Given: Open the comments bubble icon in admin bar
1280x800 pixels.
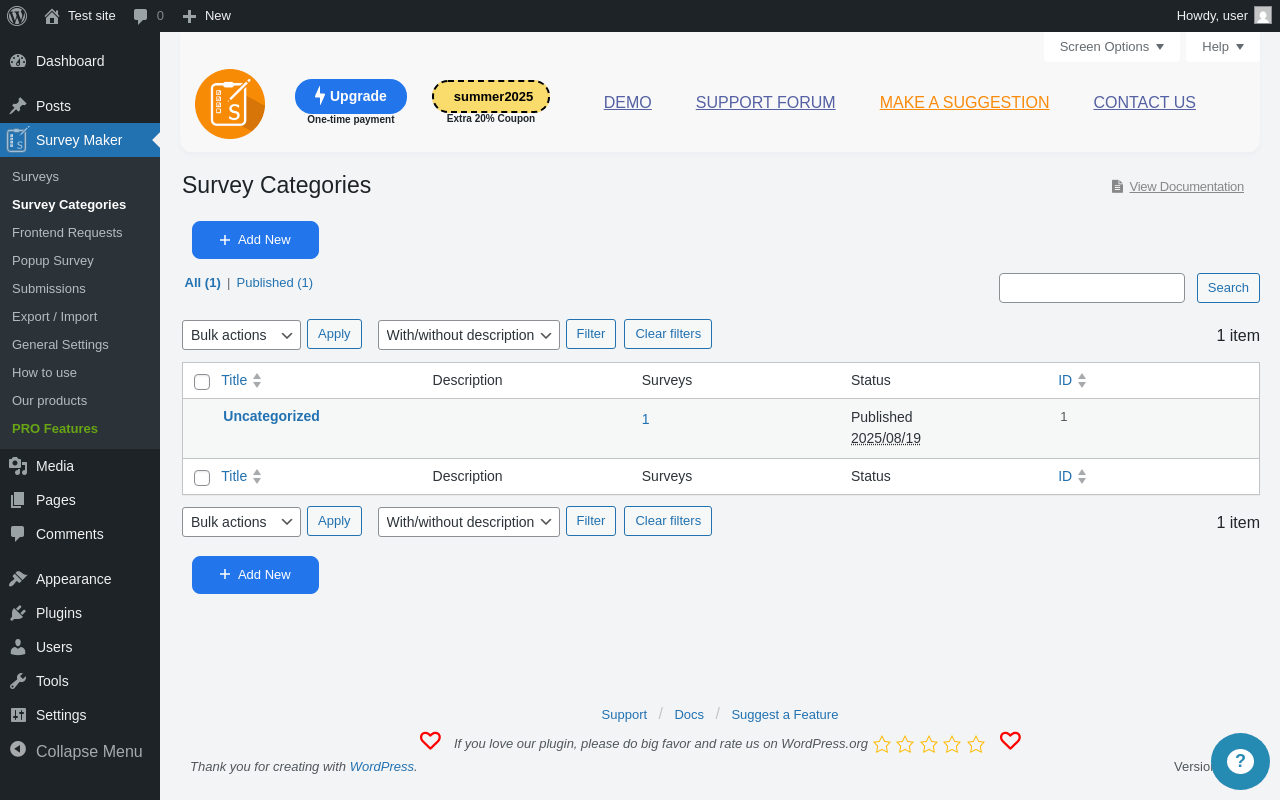Looking at the screenshot, I should [141, 16].
